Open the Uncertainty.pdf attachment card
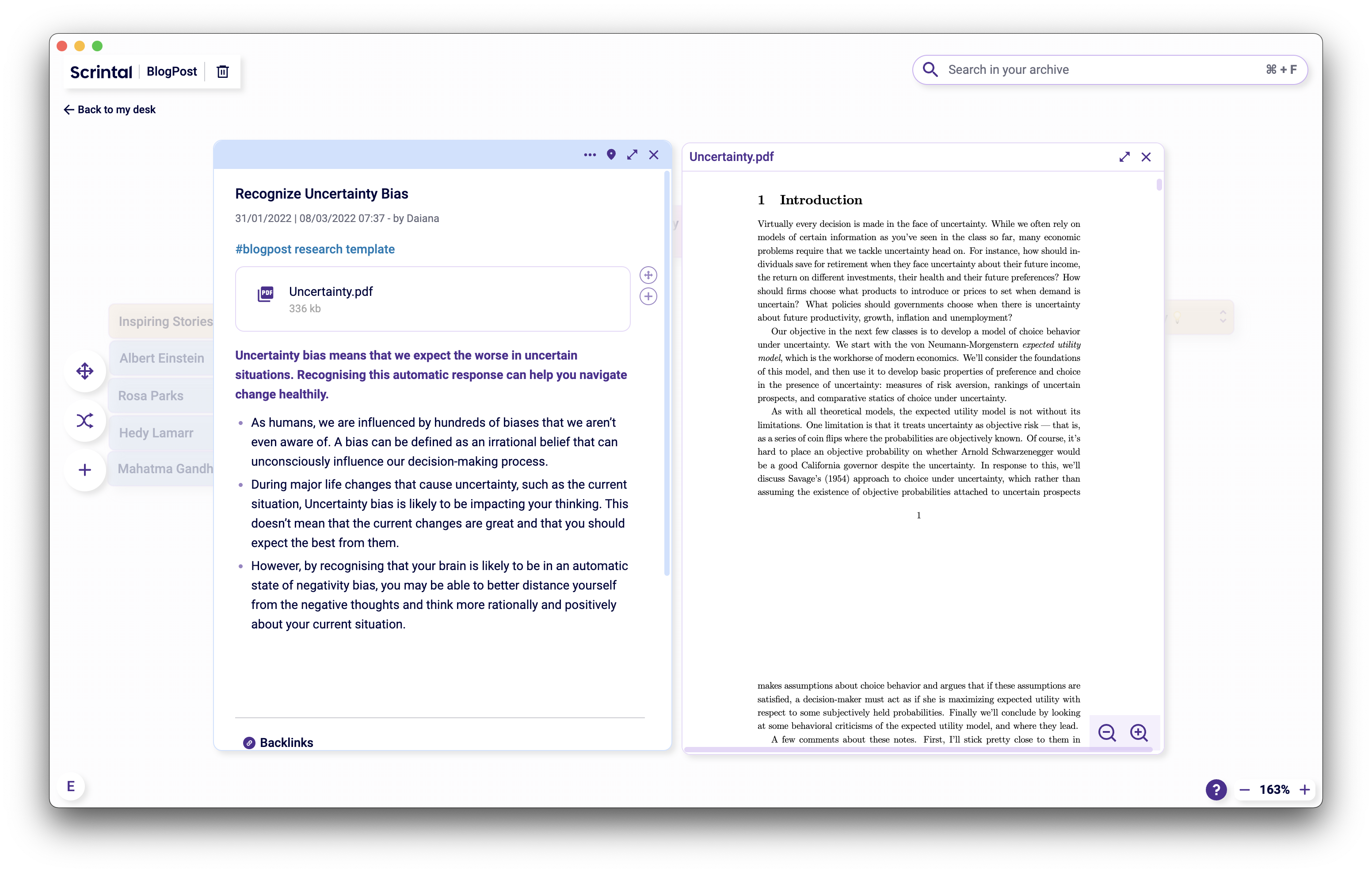 [432, 299]
